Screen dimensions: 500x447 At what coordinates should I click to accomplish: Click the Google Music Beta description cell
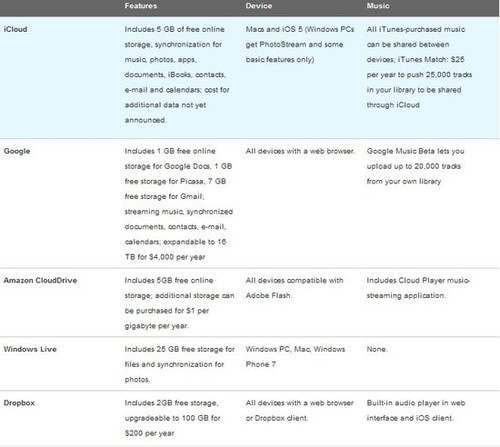pos(415,166)
